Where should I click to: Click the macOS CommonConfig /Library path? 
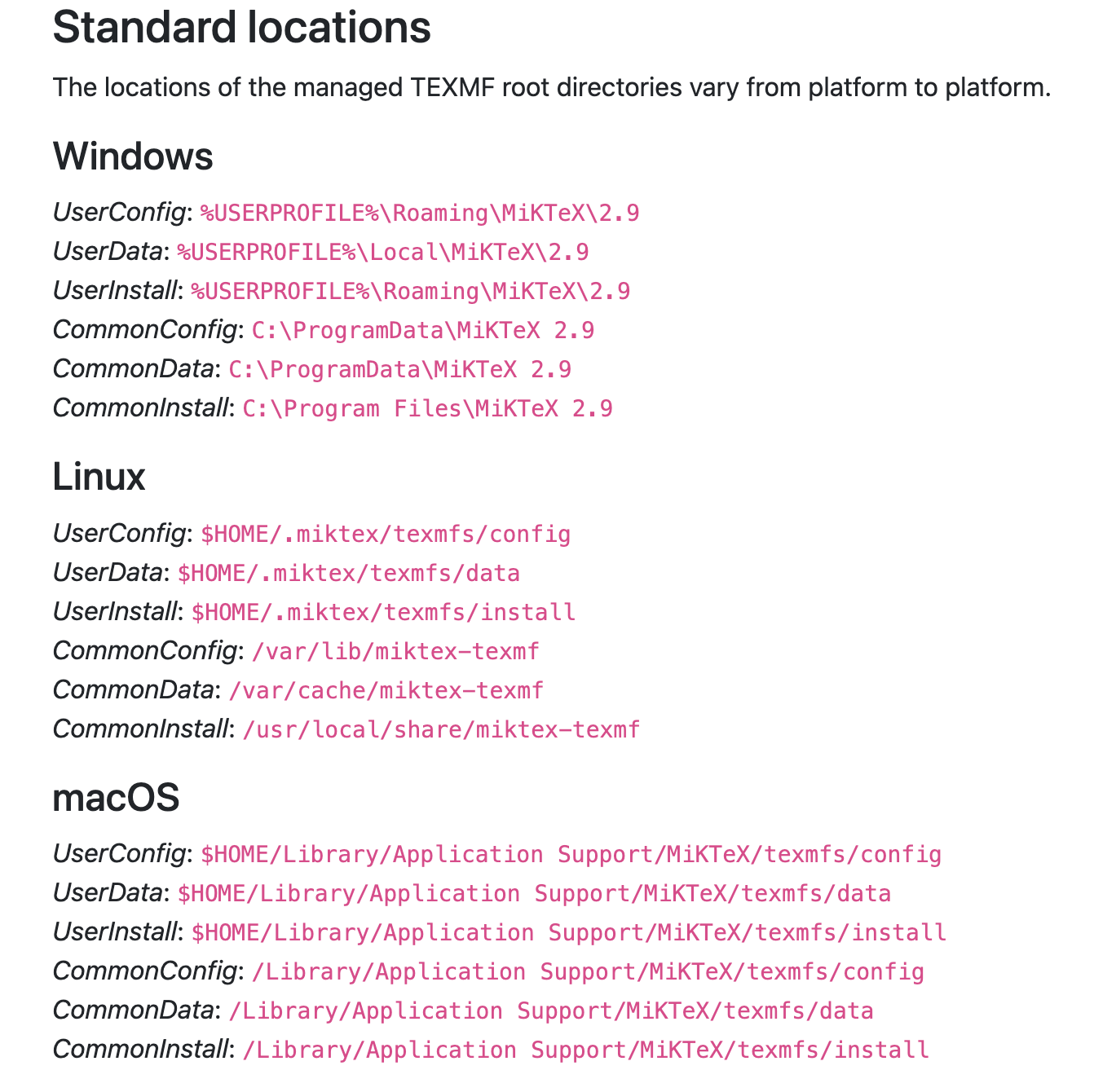588,972
